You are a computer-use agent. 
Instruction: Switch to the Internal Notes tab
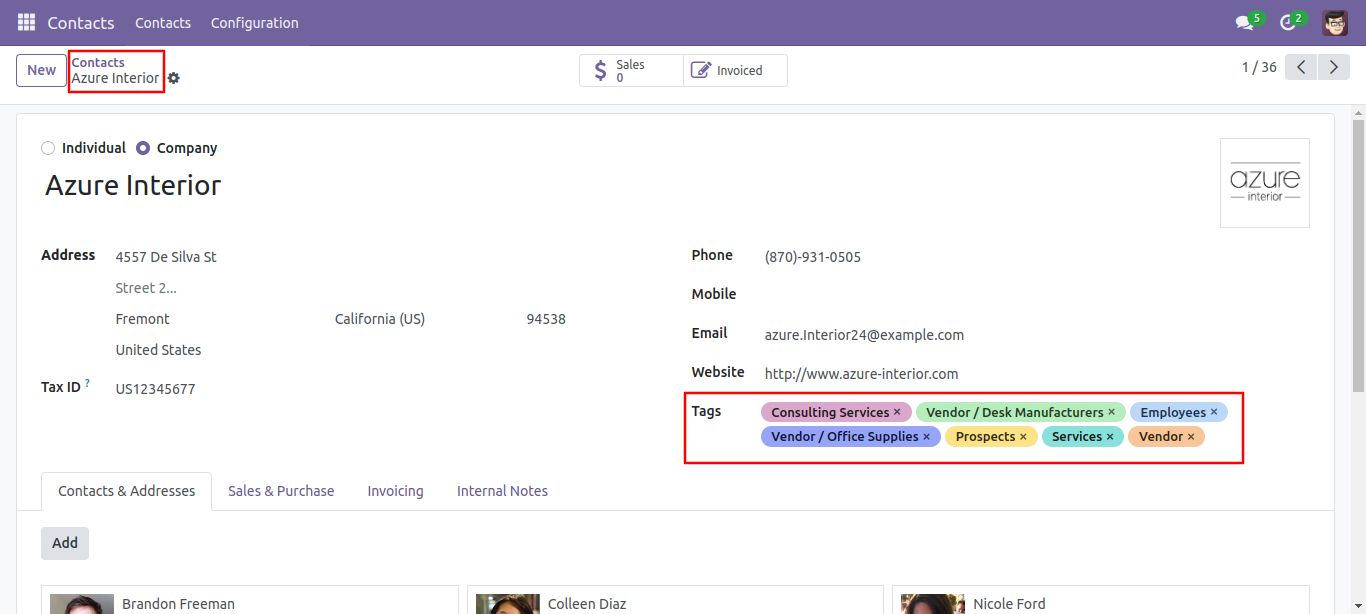(x=502, y=491)
